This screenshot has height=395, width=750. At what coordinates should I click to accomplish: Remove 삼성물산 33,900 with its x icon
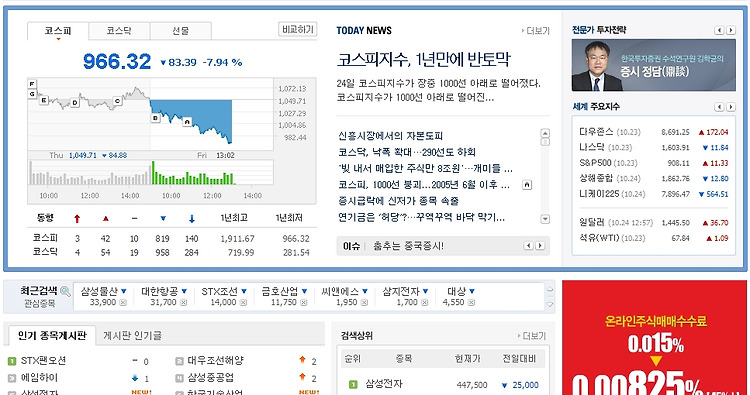pyautogui.click(x=123, y=303)
